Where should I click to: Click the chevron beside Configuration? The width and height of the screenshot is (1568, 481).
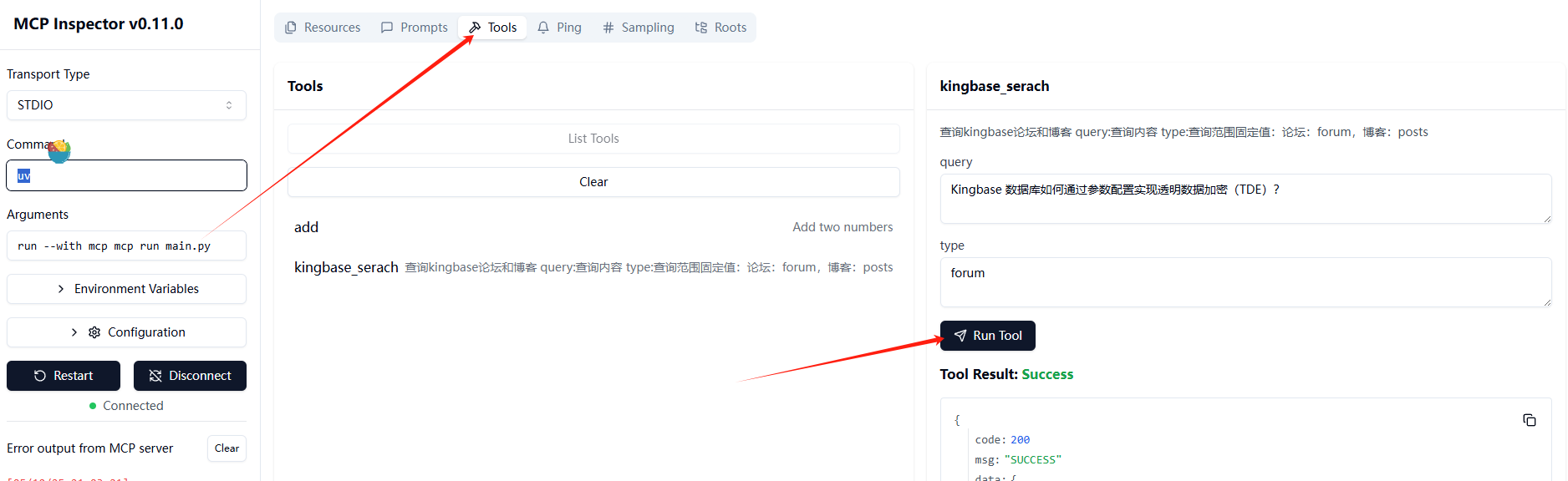point(74,332)
